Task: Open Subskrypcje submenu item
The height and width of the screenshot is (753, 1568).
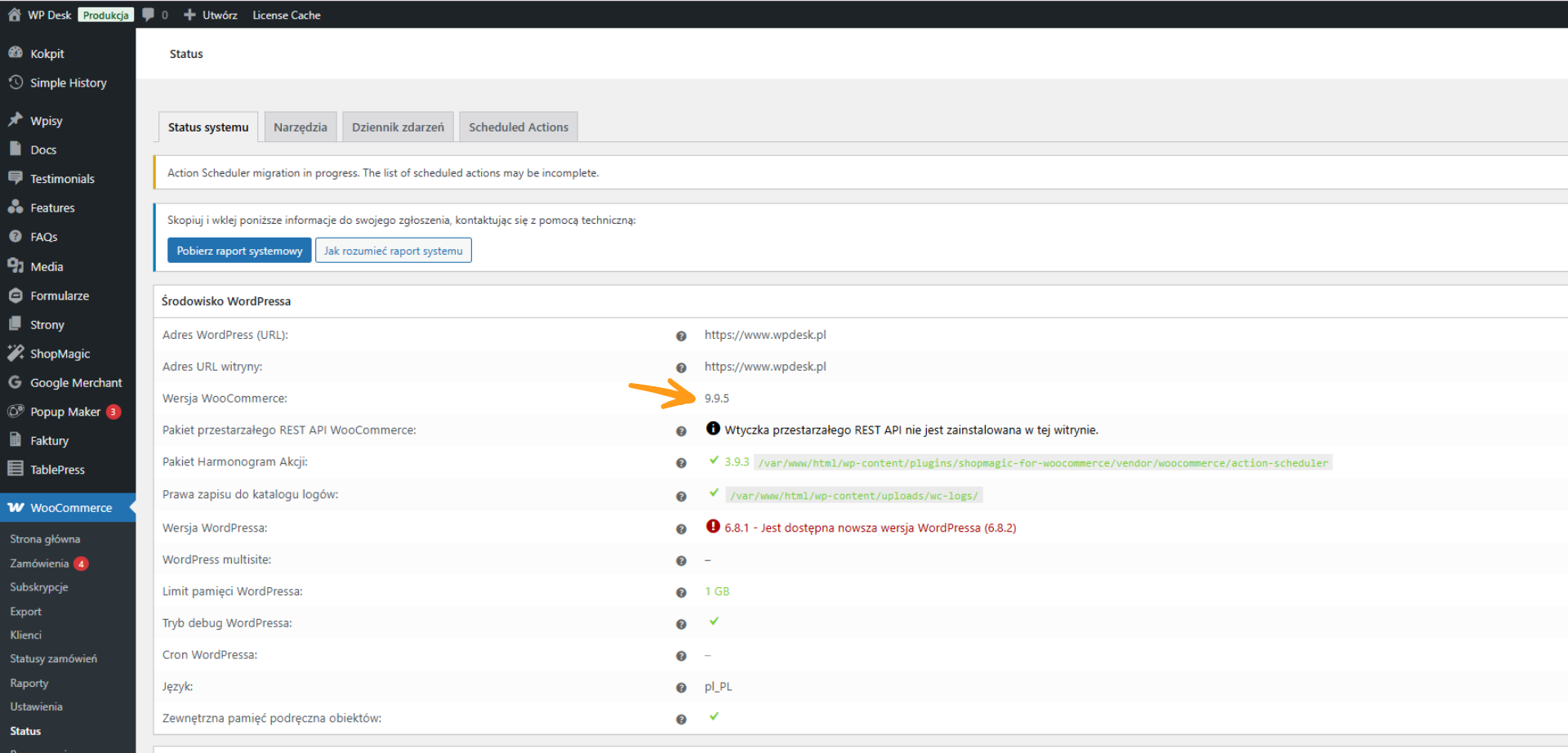Action: pyautogui.click(x=39, y=587)
